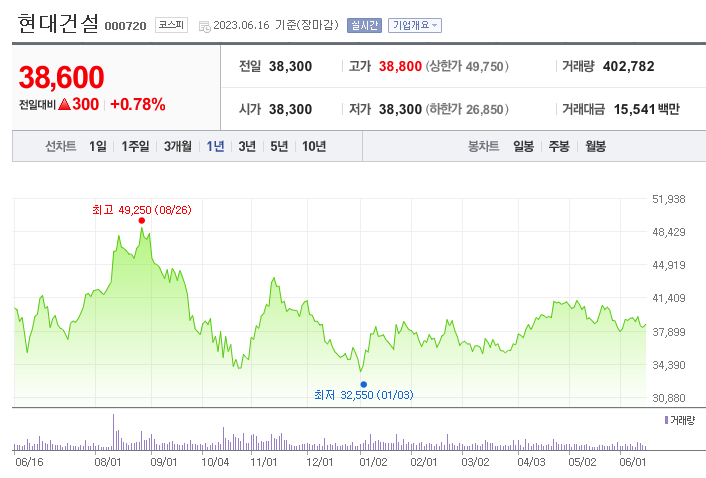Select the 3개월 line chart tab
The width and height of the screenshot is (706, 478).
click(177, 146)
